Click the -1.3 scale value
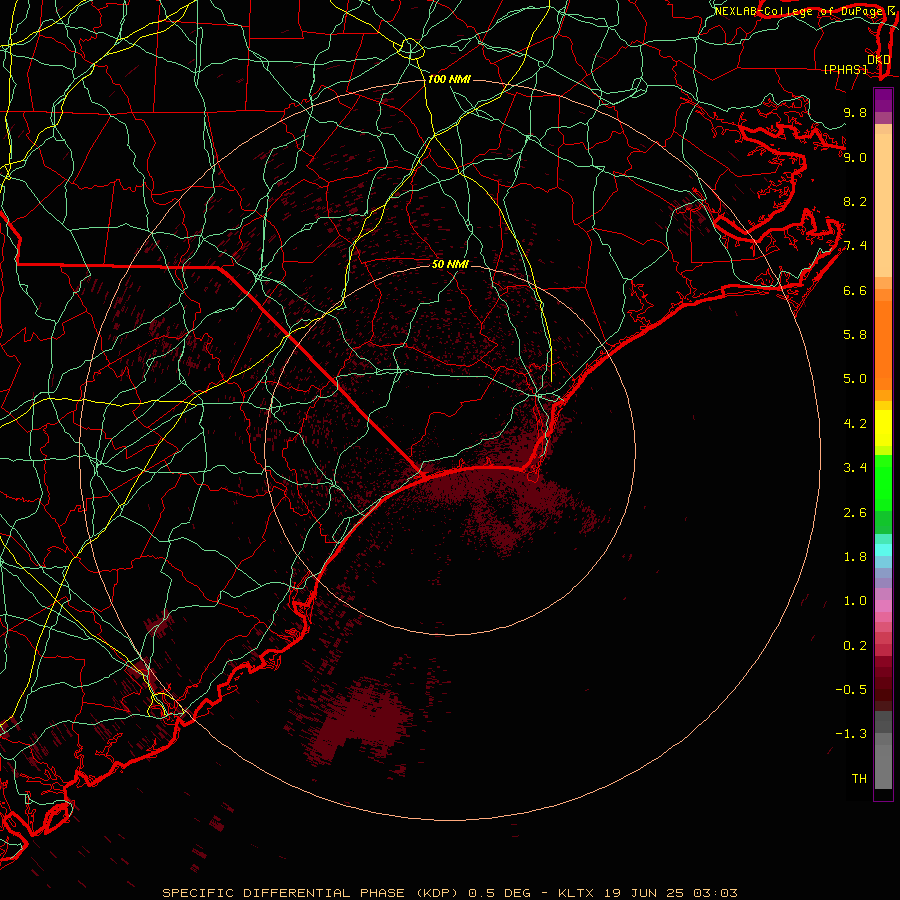 [851, 734]
